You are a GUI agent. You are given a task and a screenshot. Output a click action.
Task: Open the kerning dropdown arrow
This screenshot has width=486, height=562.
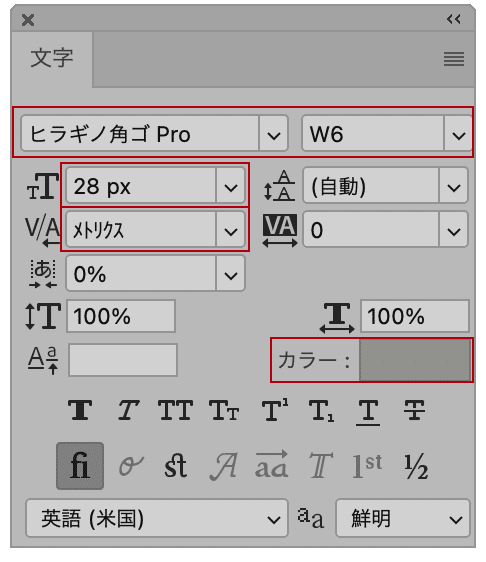230,229
